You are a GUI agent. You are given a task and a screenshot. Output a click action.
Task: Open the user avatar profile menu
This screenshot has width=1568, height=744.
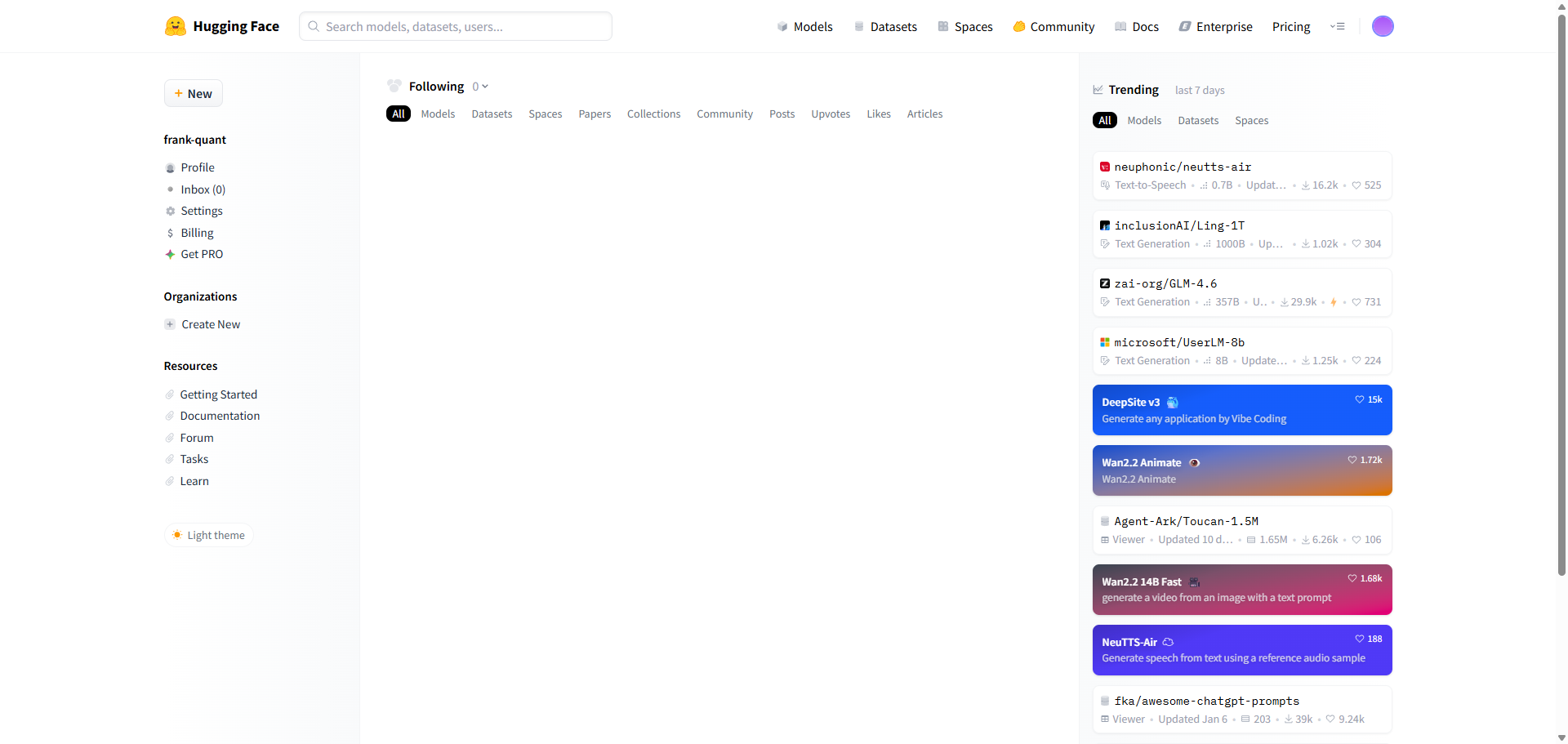(1382, 26)
